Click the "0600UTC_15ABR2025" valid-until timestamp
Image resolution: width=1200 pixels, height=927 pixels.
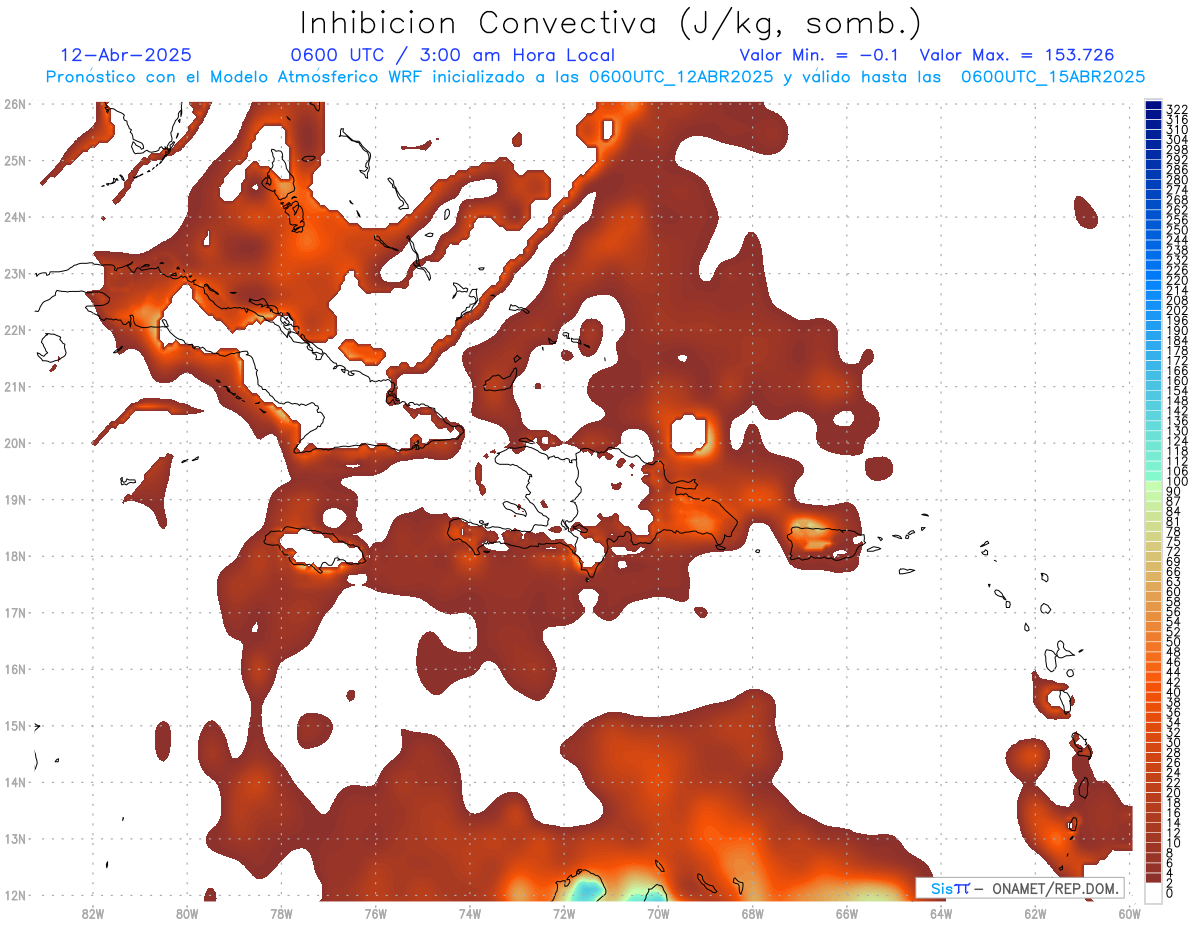[x=1053, y=77]
